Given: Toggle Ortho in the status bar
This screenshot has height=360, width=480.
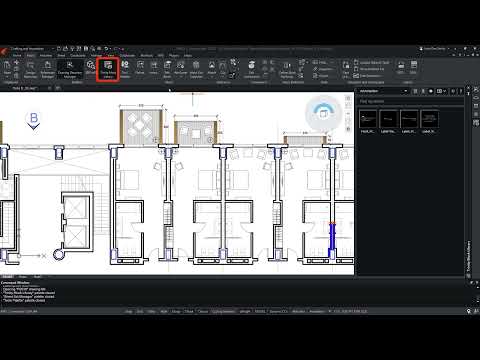Looking at the screenshot, I should pos(151,311).
